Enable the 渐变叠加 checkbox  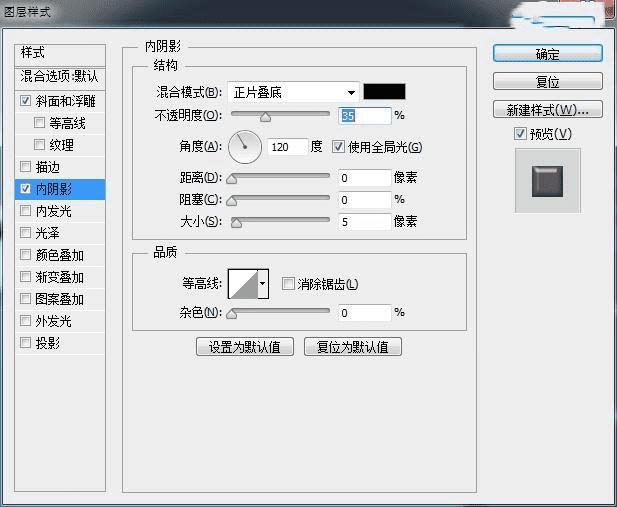[x=25, y=277]
